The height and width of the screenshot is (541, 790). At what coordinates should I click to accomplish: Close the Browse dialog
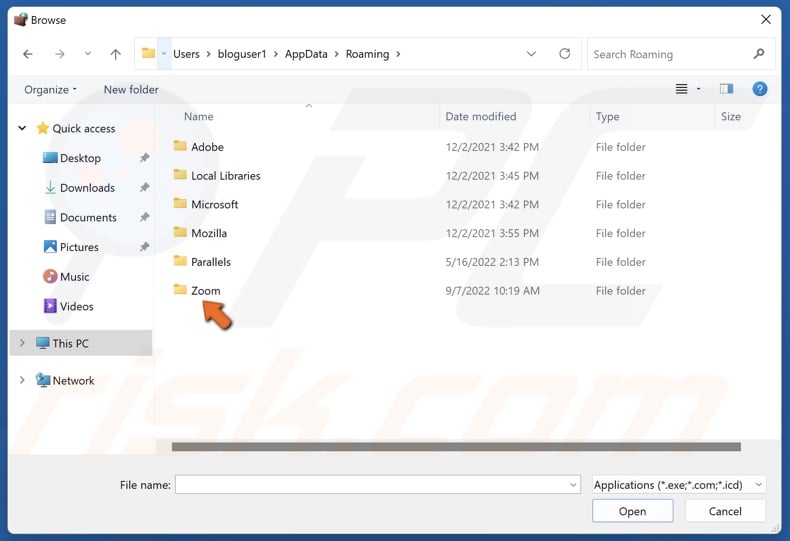tap(766, 20)
